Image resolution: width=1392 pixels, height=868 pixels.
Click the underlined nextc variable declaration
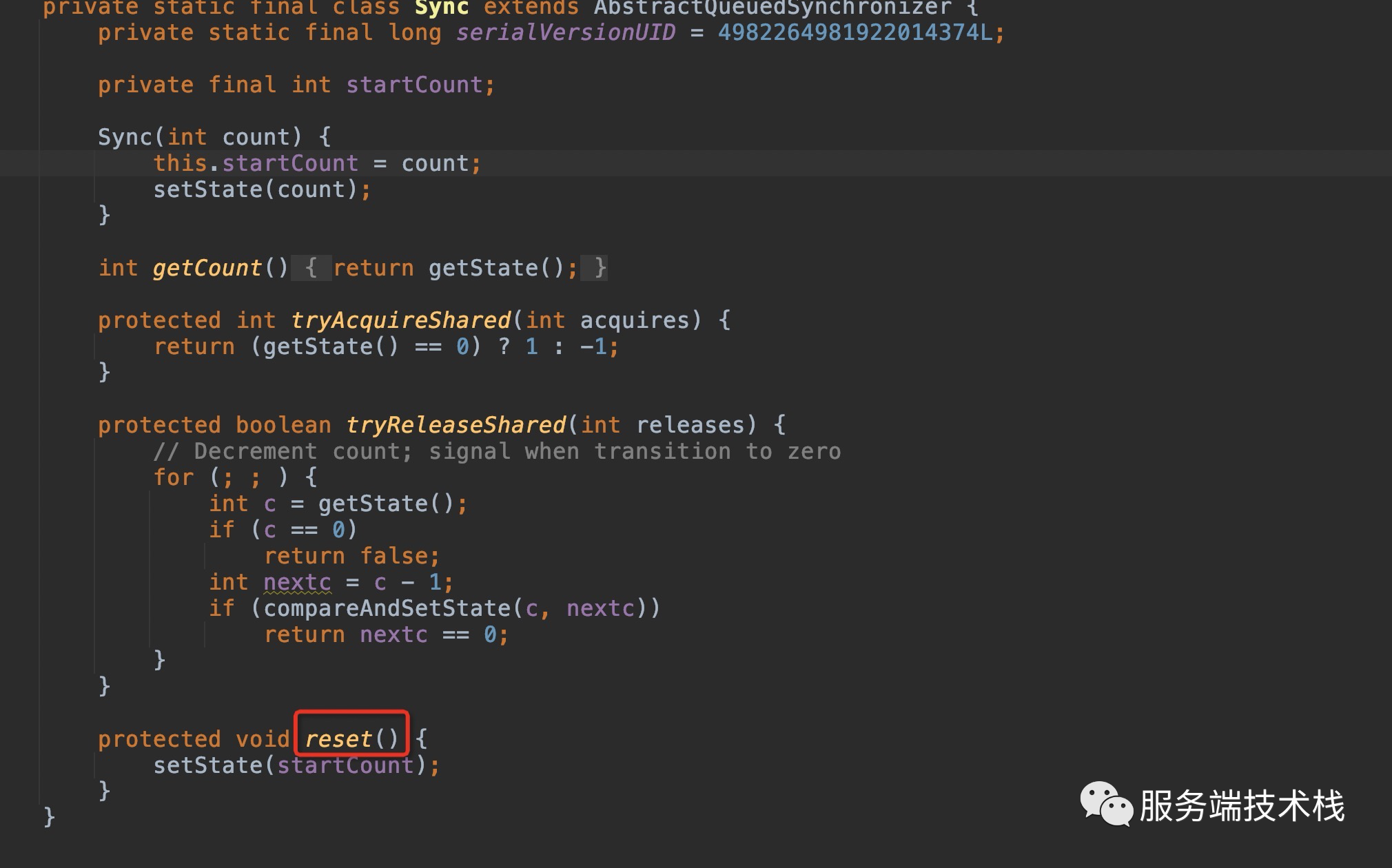pyautogui.click(x=297, y=582)
